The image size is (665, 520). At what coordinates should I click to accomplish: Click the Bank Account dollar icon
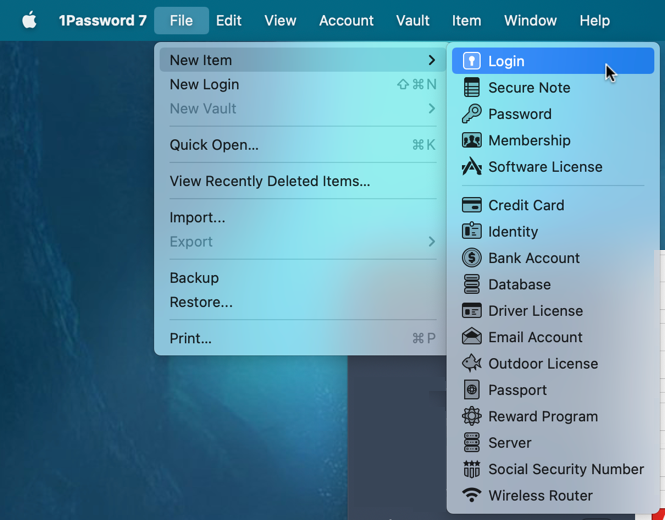coord(471,258)
